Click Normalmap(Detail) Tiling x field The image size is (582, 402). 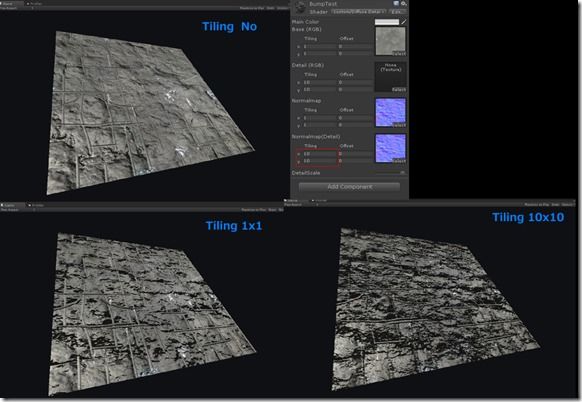pos(320,154)
